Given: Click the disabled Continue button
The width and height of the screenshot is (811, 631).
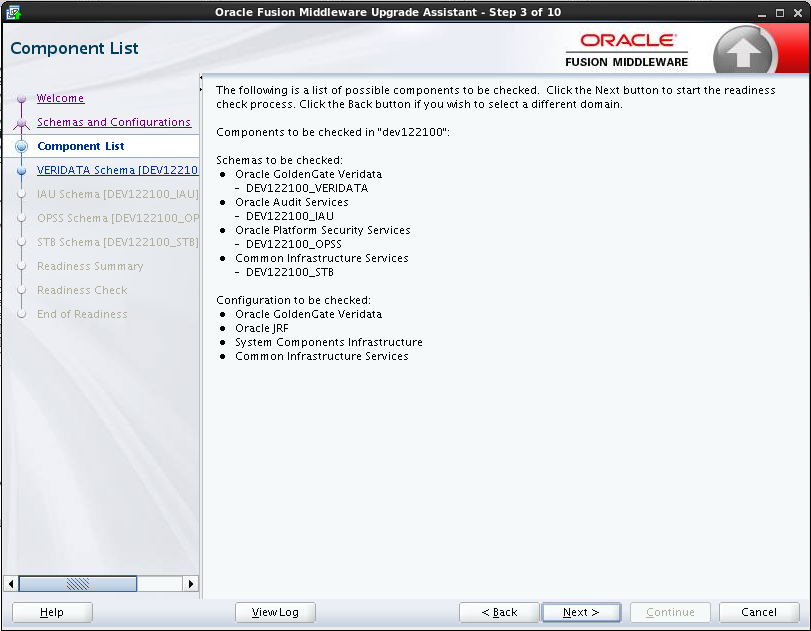Looking at the screenshot, I should point(670,612).
